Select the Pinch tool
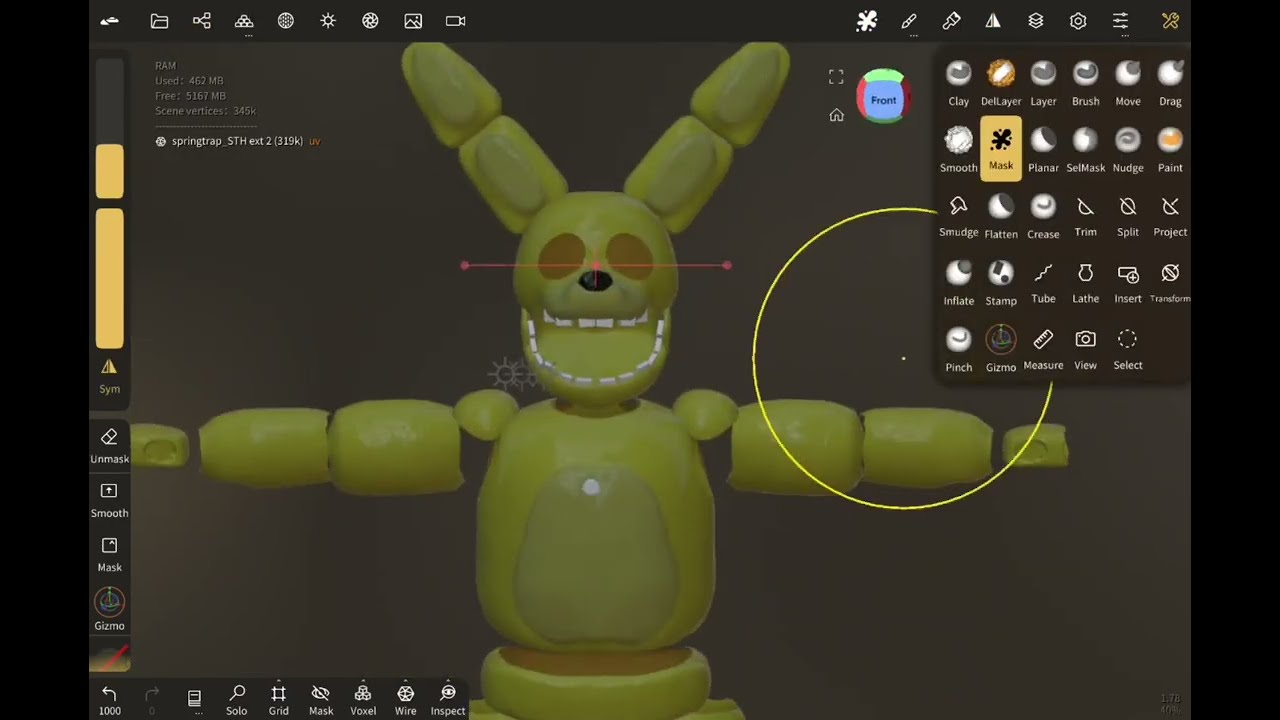1280x720 pixels. [x=958, y=349]
